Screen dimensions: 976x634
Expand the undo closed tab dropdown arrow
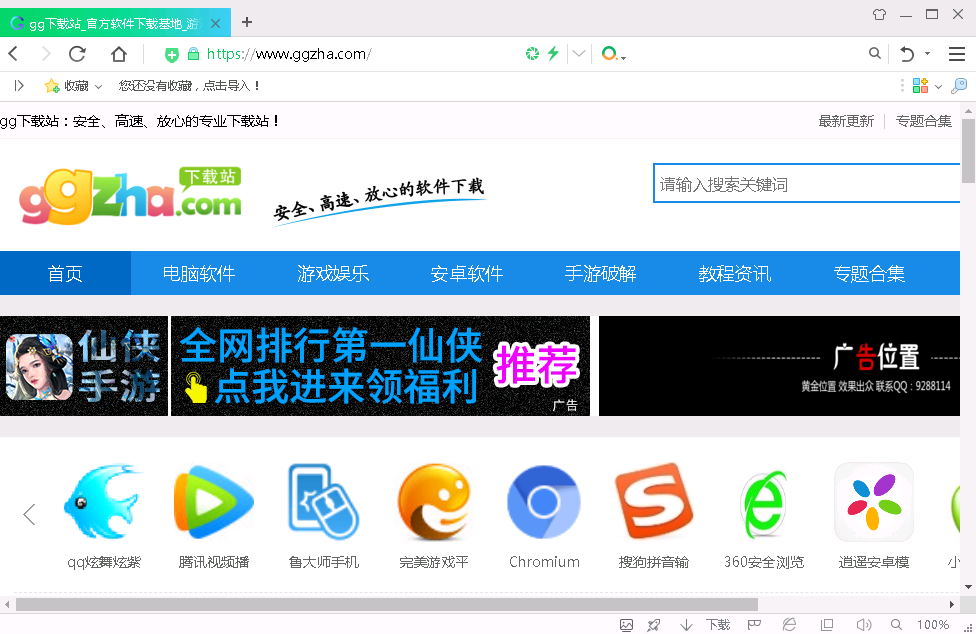[x=927, y=54]
